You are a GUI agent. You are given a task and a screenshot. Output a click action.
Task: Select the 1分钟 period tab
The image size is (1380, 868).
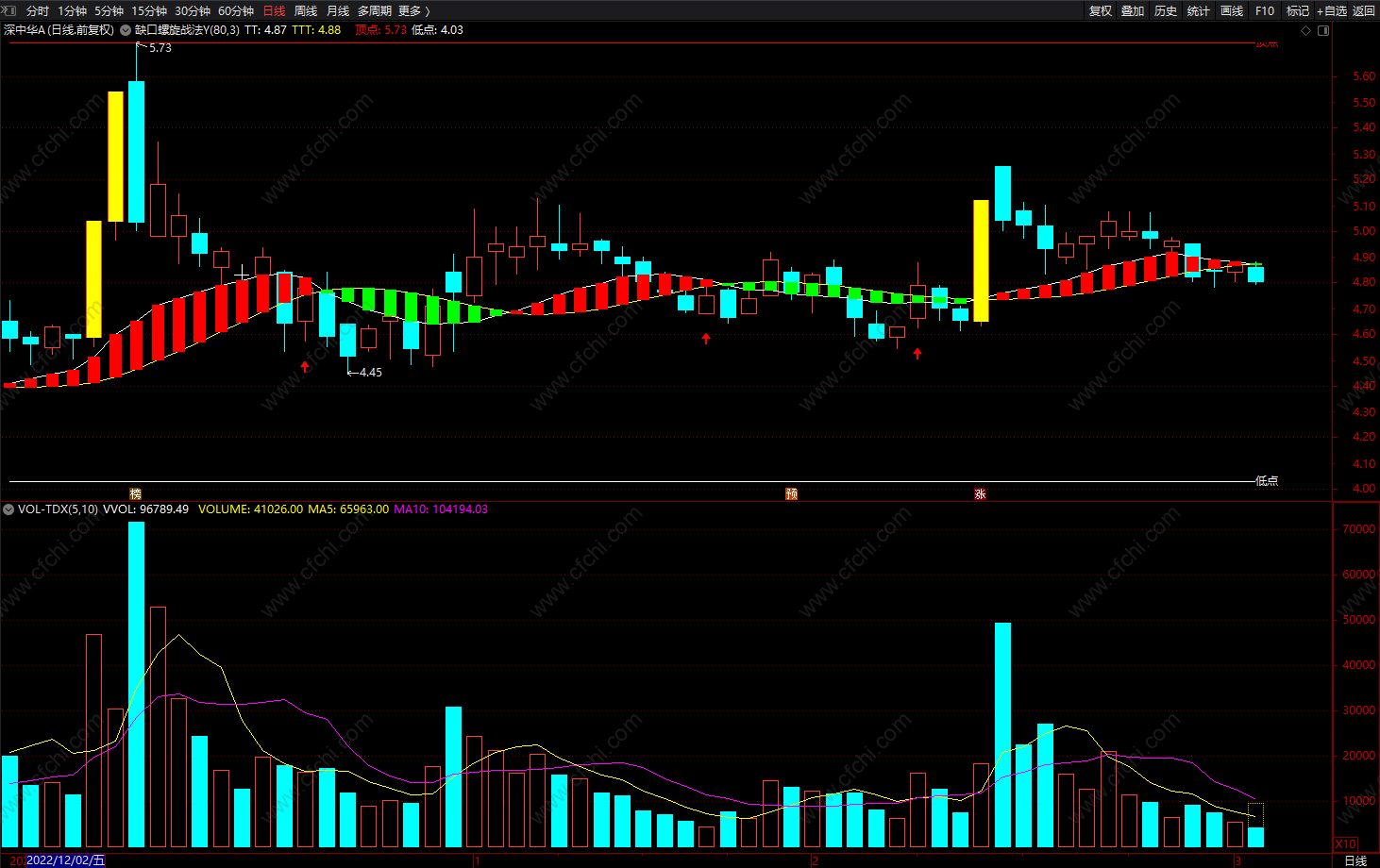pos(72,11)
